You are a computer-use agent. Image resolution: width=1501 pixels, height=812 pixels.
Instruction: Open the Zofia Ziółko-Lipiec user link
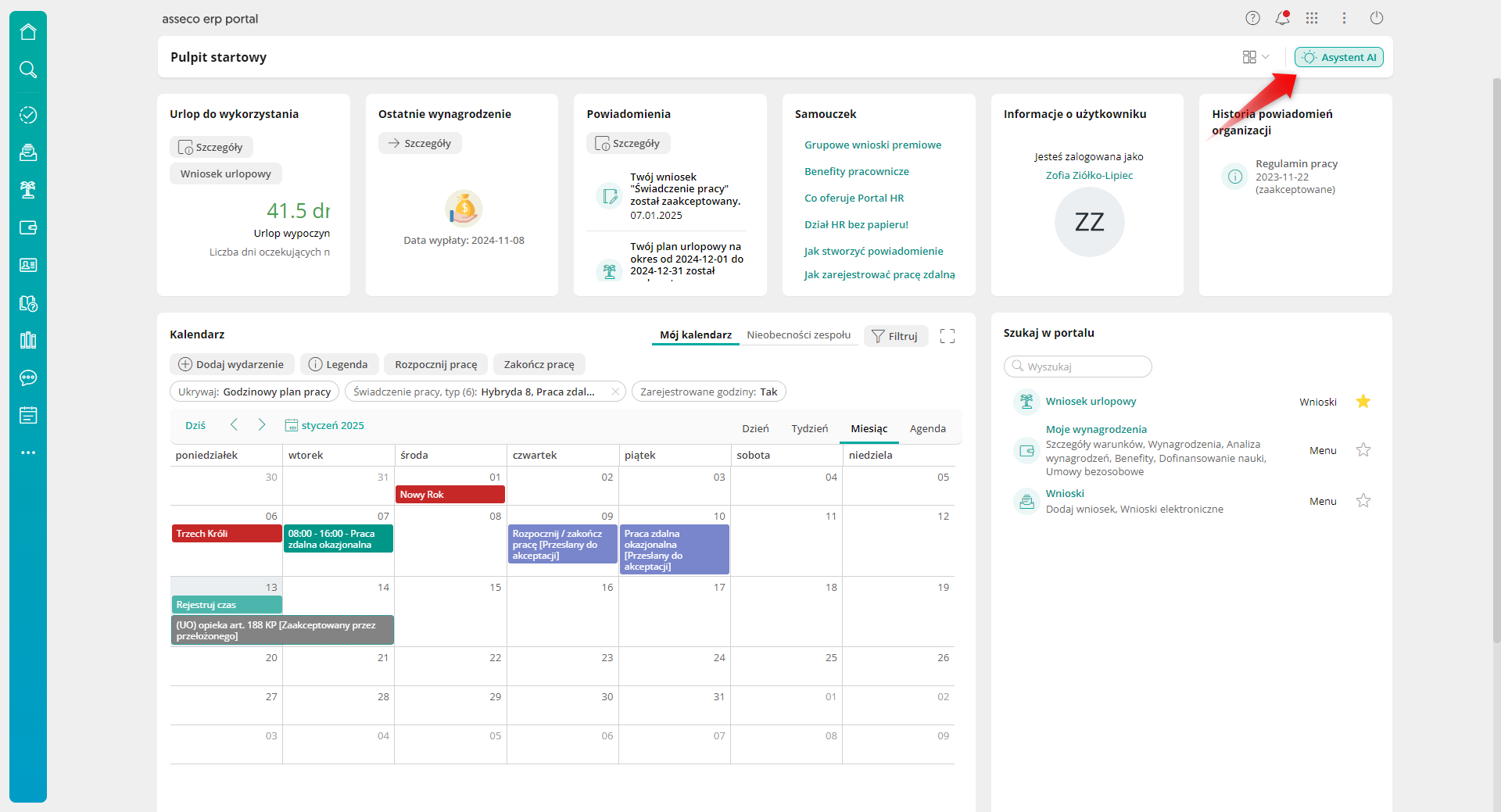point(1090,175)
